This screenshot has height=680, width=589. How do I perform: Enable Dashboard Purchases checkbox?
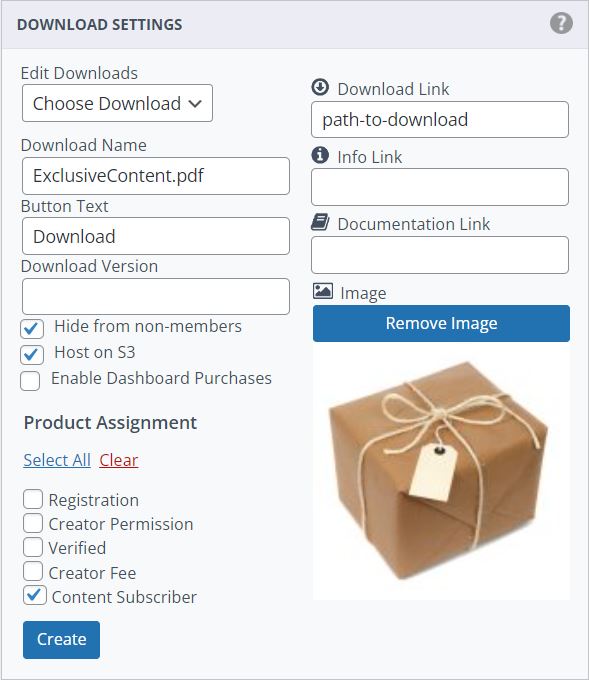point(30,381)
